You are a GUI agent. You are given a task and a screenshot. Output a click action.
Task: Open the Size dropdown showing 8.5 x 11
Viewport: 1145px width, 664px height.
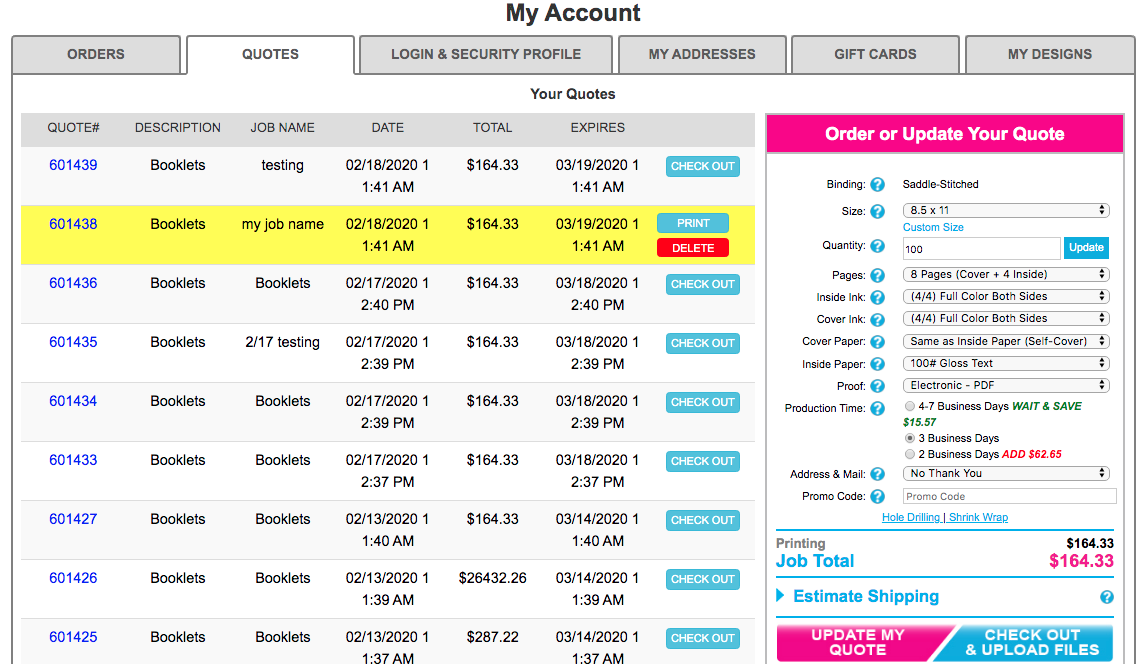[1006, 210]
